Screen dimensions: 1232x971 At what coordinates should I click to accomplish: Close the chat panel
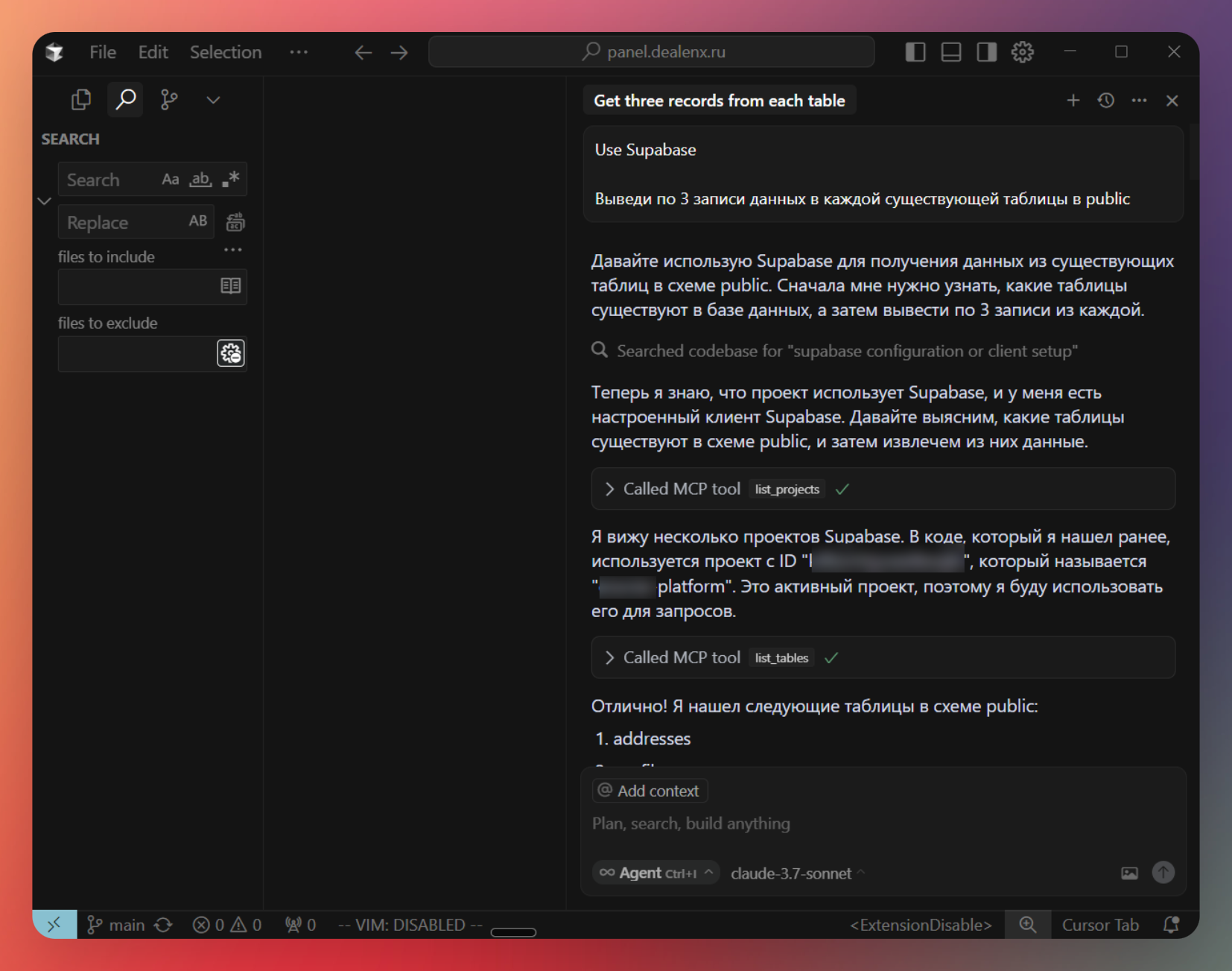pos(1172,100)
